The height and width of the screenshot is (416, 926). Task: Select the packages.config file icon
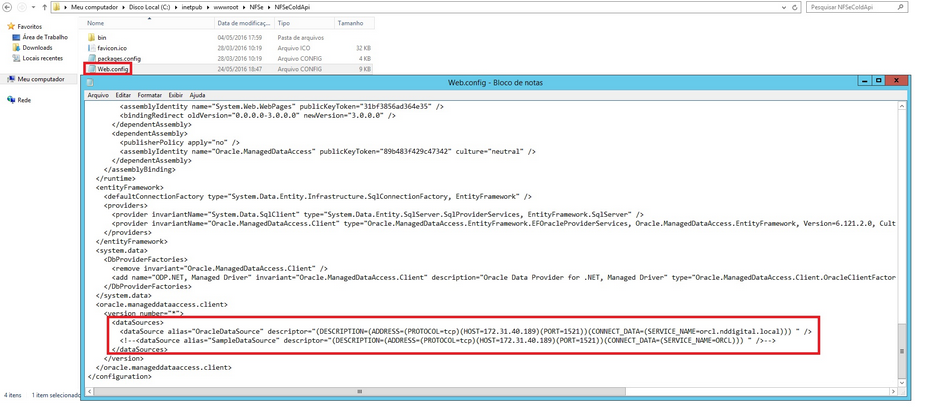click(x=90, y=58)
